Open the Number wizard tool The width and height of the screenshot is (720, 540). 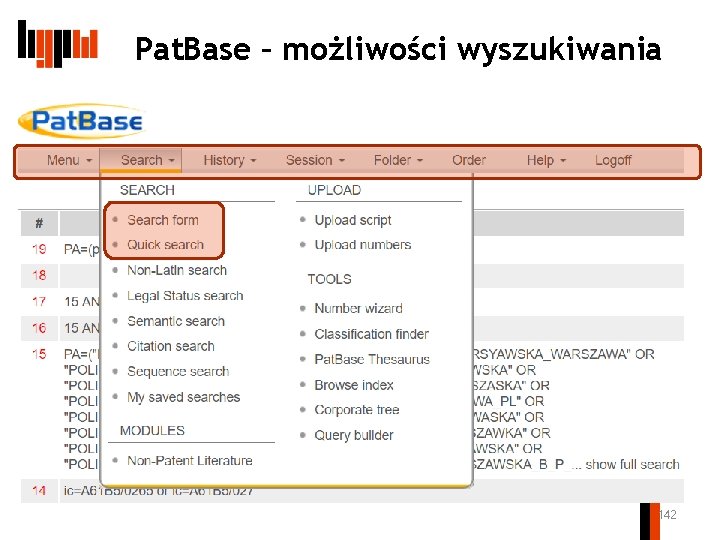tap(358, 308)
